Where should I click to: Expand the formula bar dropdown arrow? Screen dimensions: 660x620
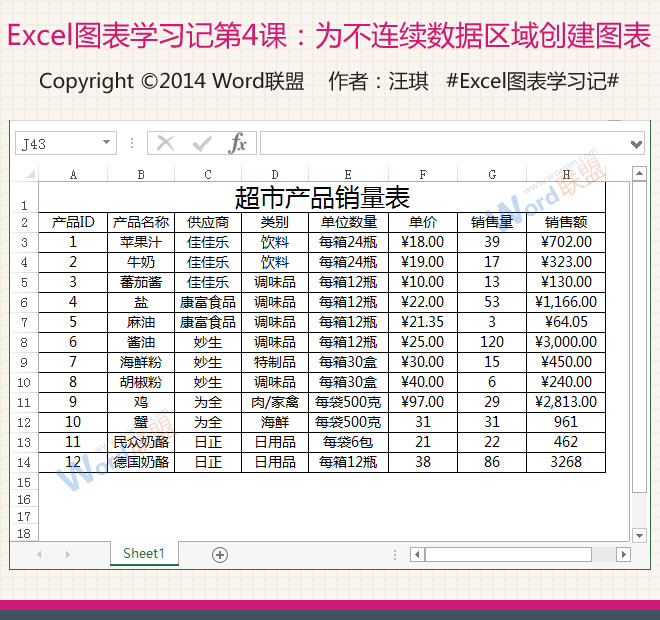pyautogui.click(x=637, y=144)
